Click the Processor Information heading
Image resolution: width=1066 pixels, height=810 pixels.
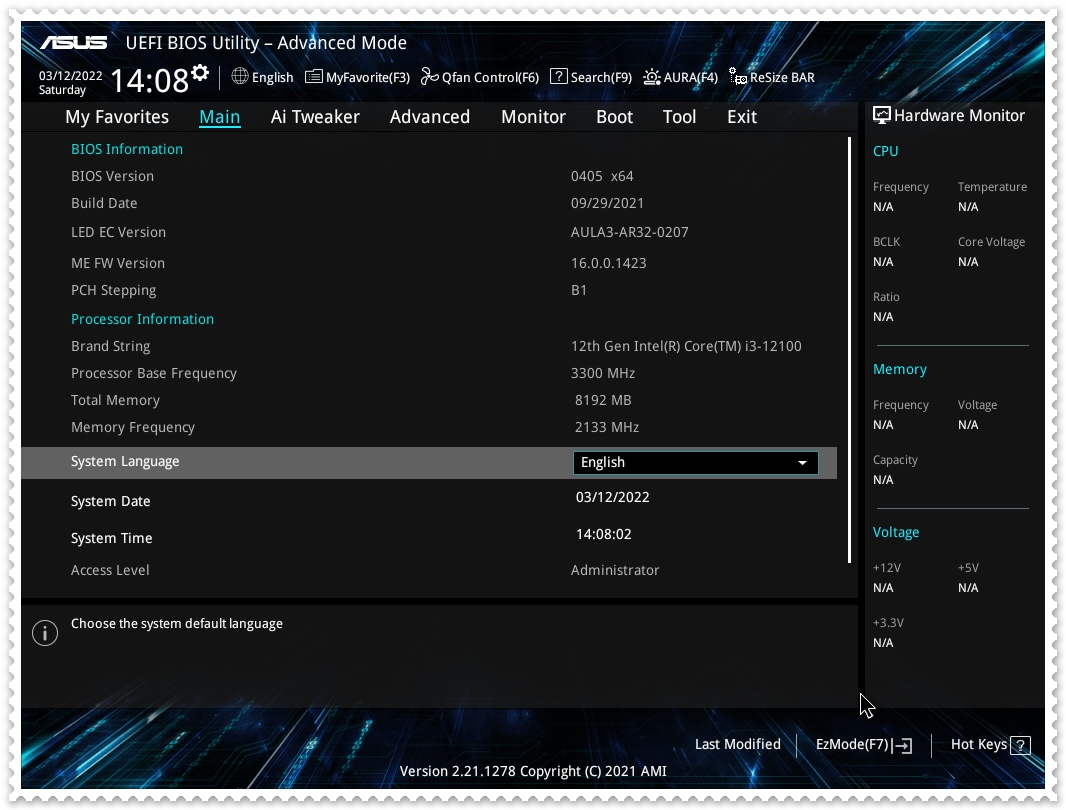point(142,319)
